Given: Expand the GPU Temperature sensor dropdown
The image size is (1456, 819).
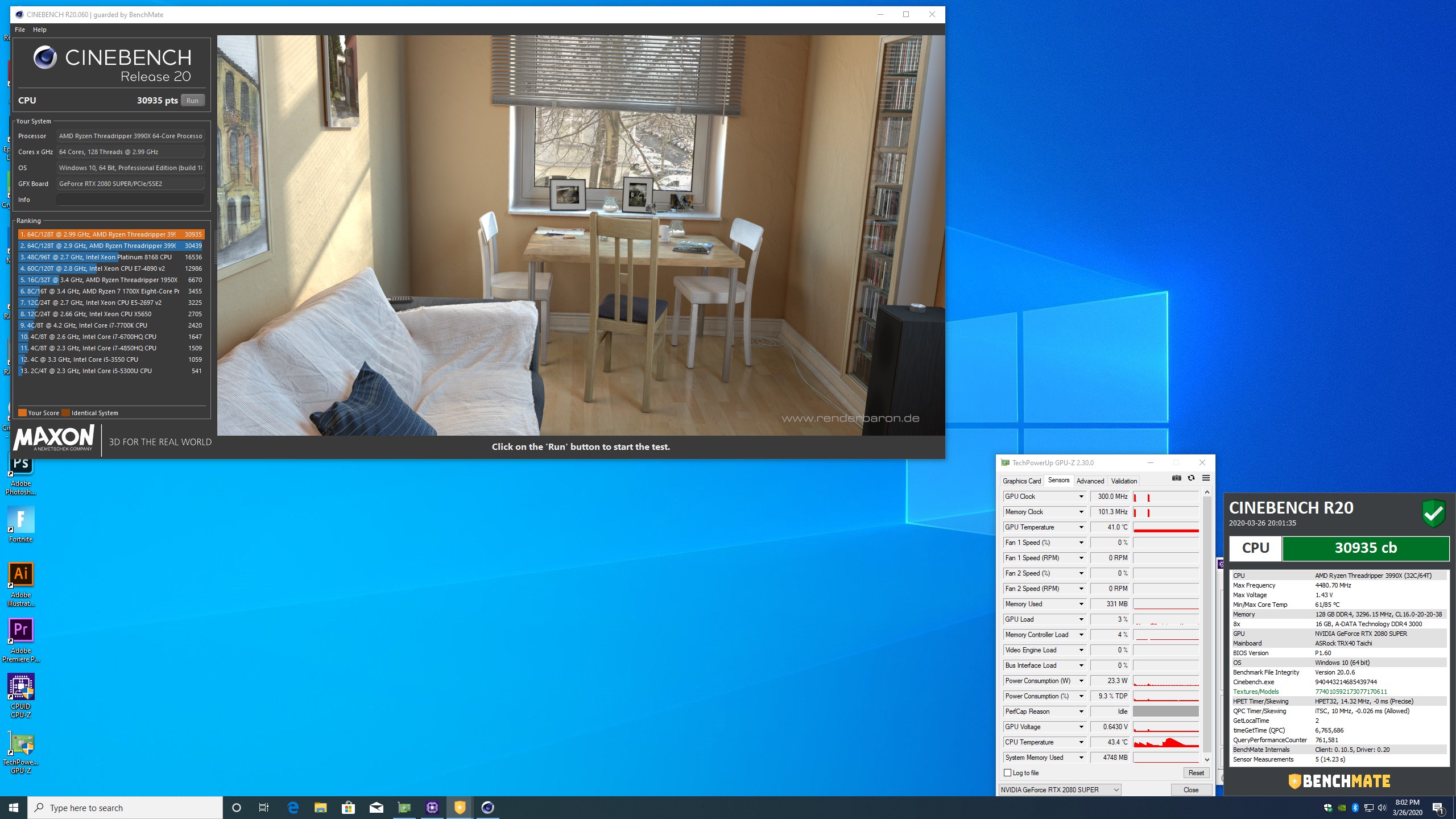Looking at the screenshot, I should (1081, 527).
